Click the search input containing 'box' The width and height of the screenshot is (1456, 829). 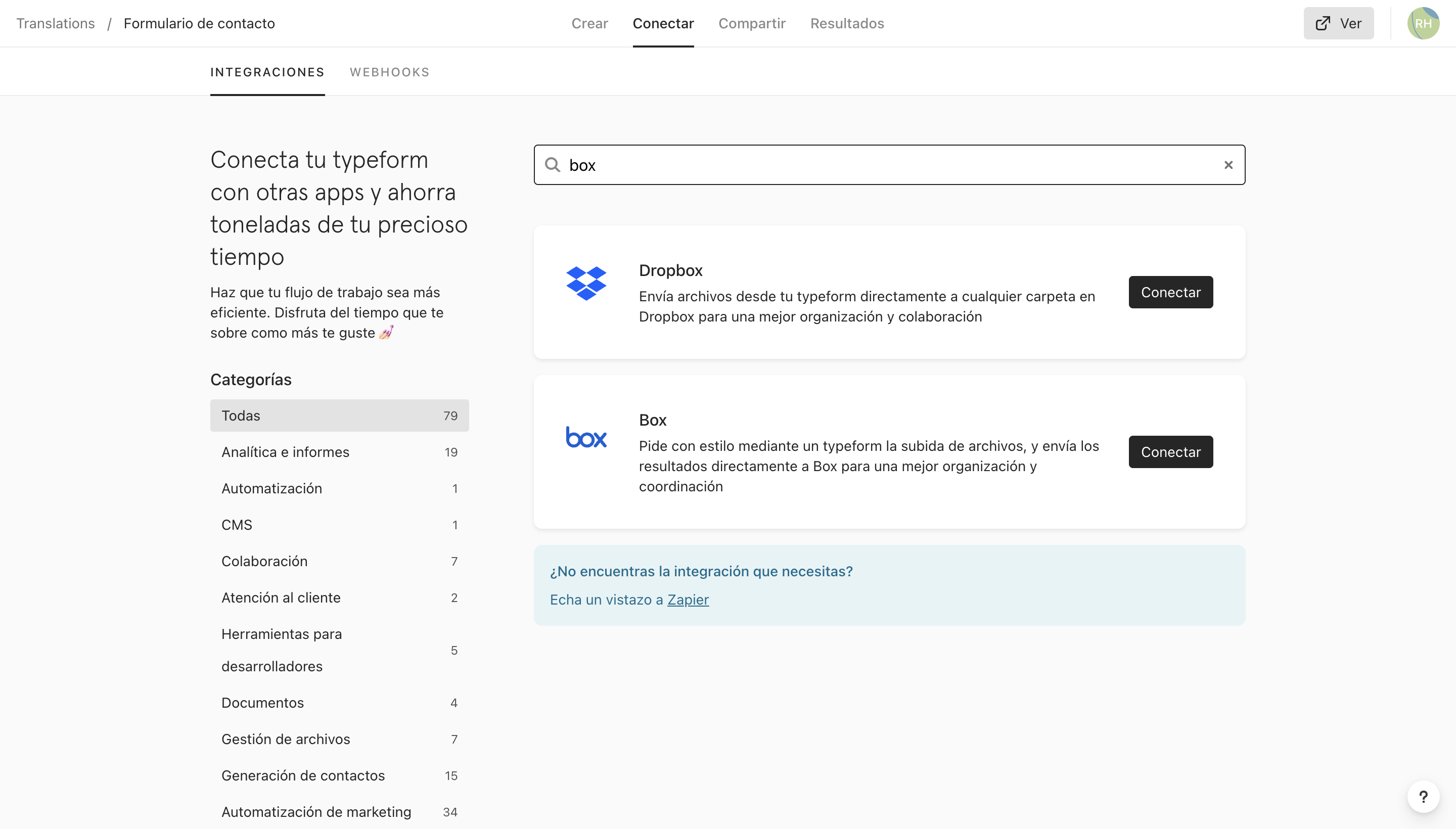tap(889, 165)
